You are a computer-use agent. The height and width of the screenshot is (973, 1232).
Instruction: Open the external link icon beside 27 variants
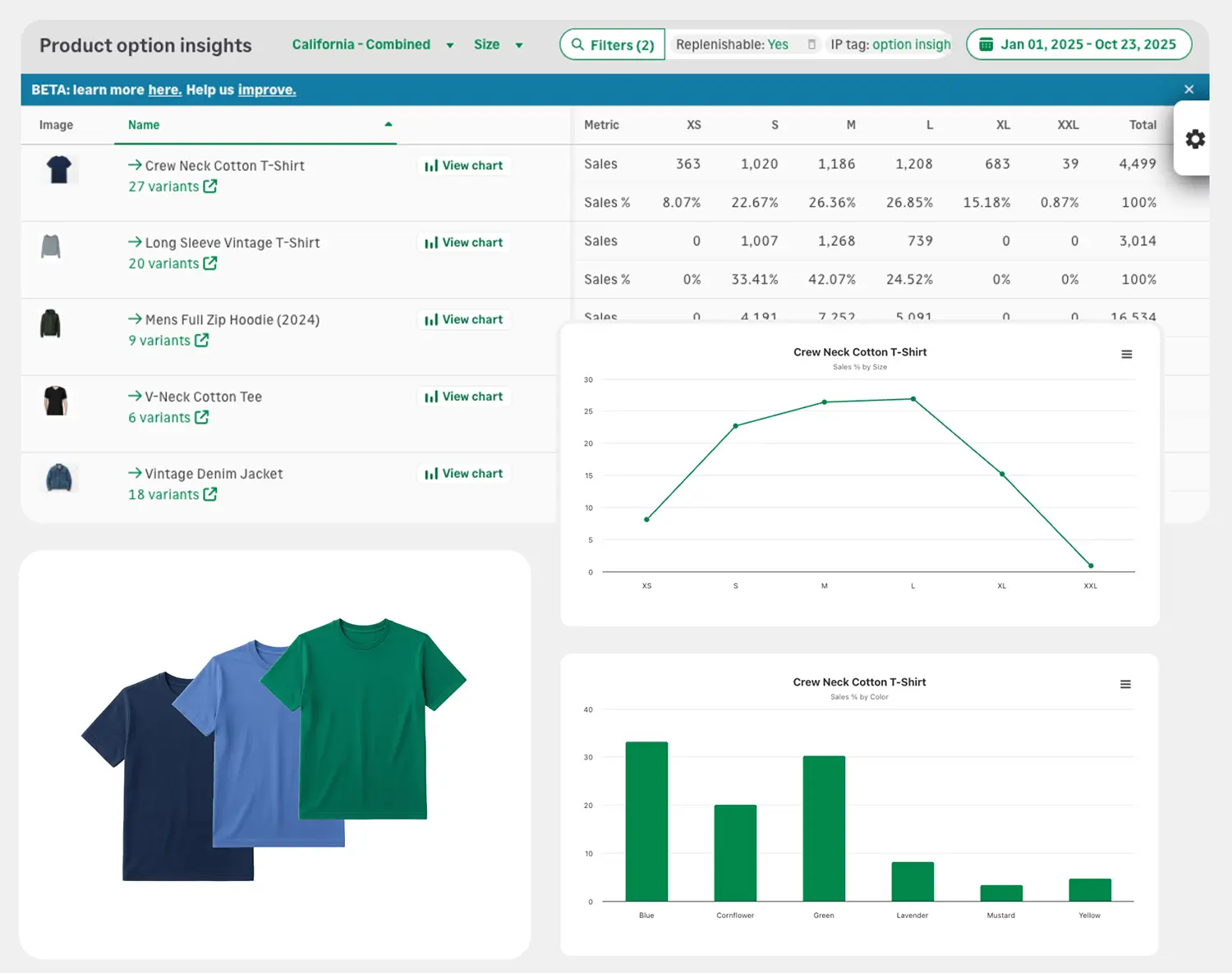point(210,186)
